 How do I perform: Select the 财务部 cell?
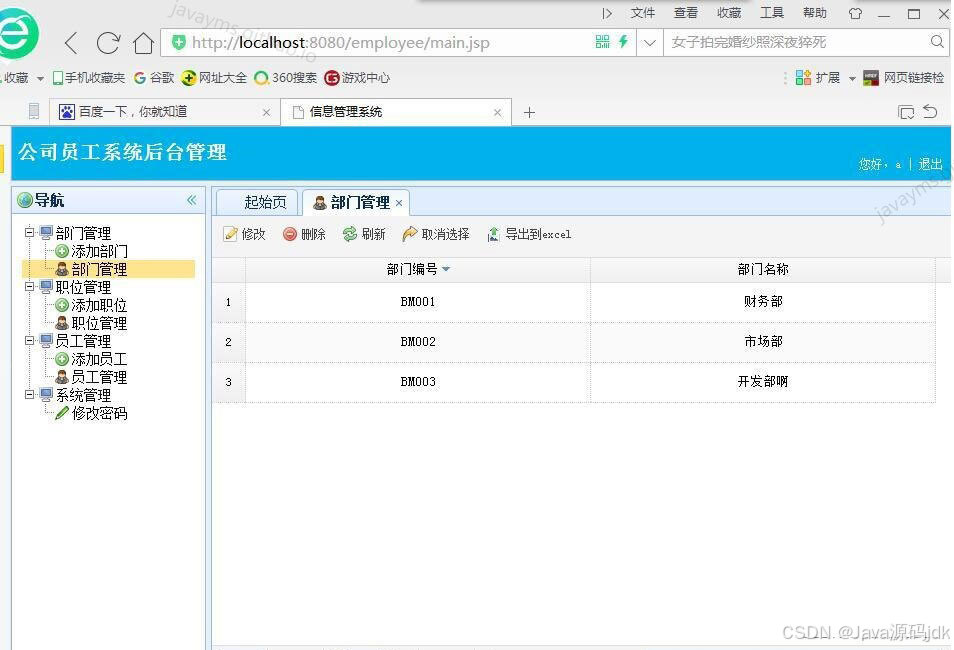(763, 302)
